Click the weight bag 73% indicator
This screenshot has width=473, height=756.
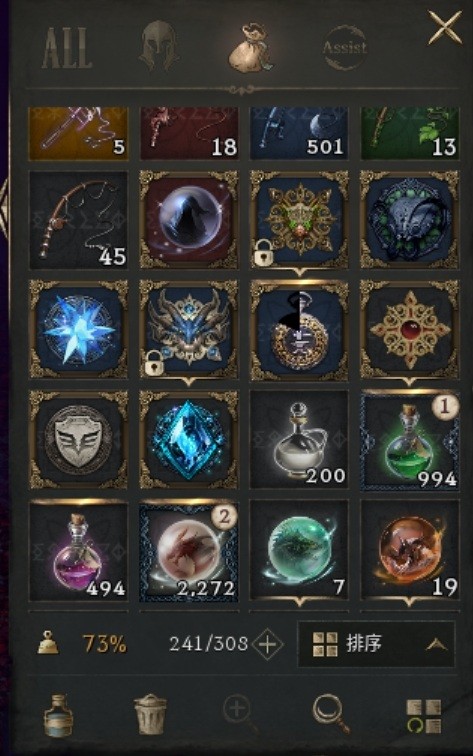pos(82,644)
